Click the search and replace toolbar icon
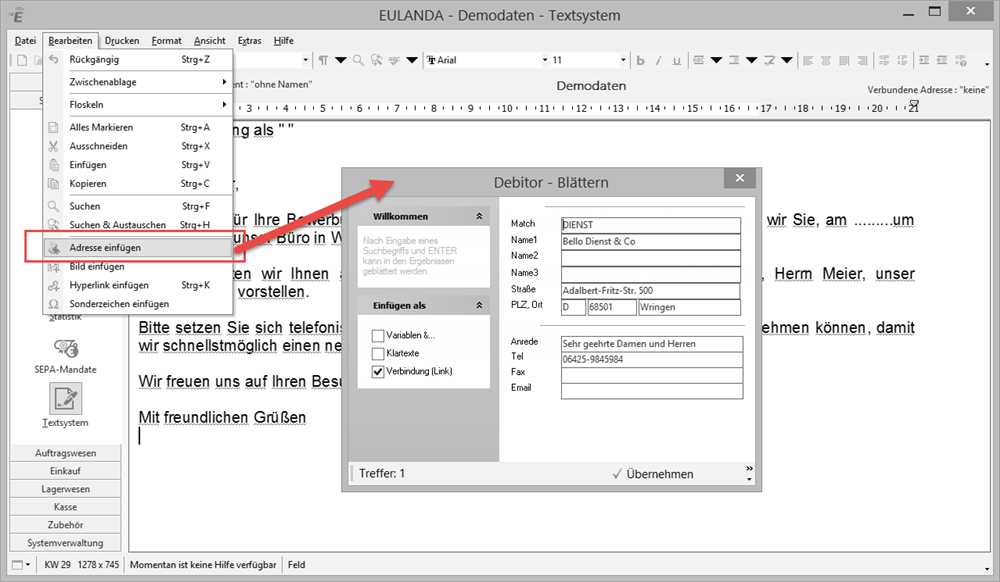This screenshot has width=1000, height=582. 376,60
